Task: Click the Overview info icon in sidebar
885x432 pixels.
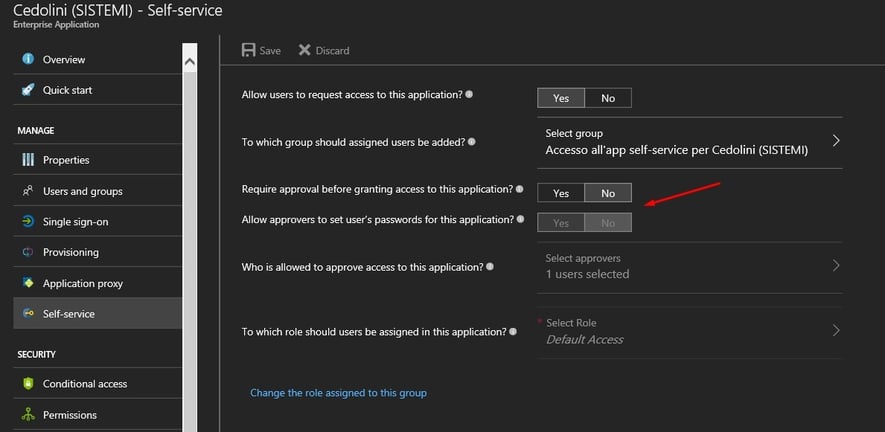Action: [x=27, y=60]
